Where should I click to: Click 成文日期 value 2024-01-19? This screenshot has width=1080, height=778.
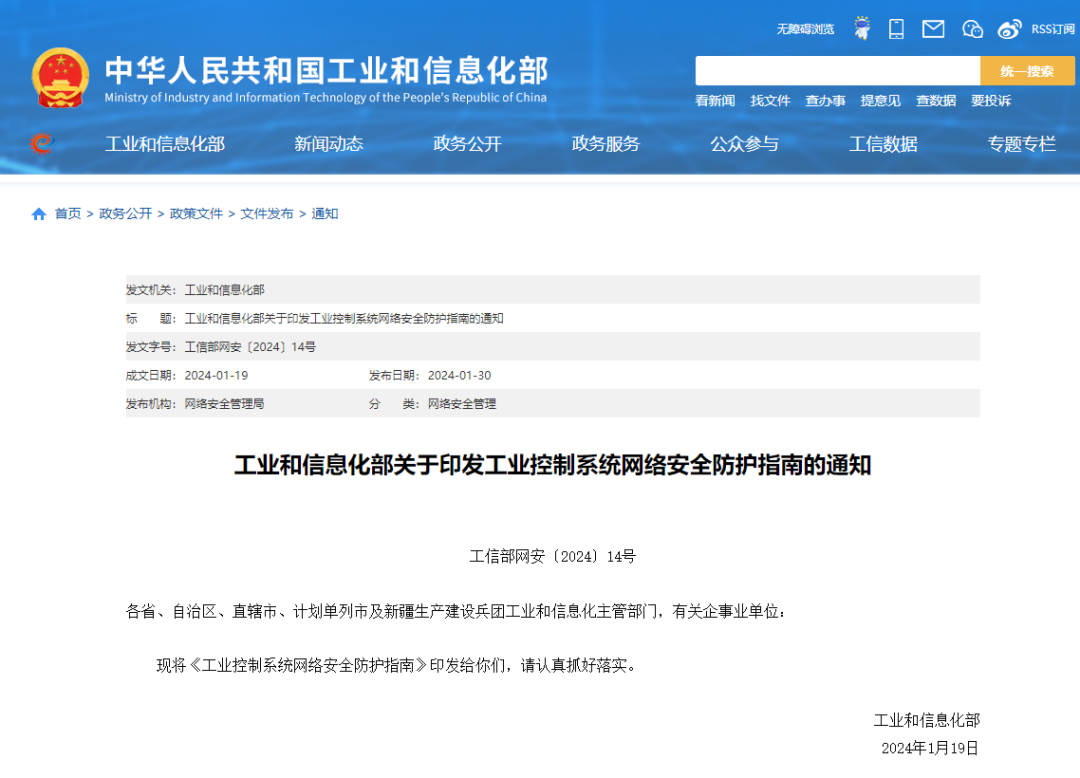[216, 375]
